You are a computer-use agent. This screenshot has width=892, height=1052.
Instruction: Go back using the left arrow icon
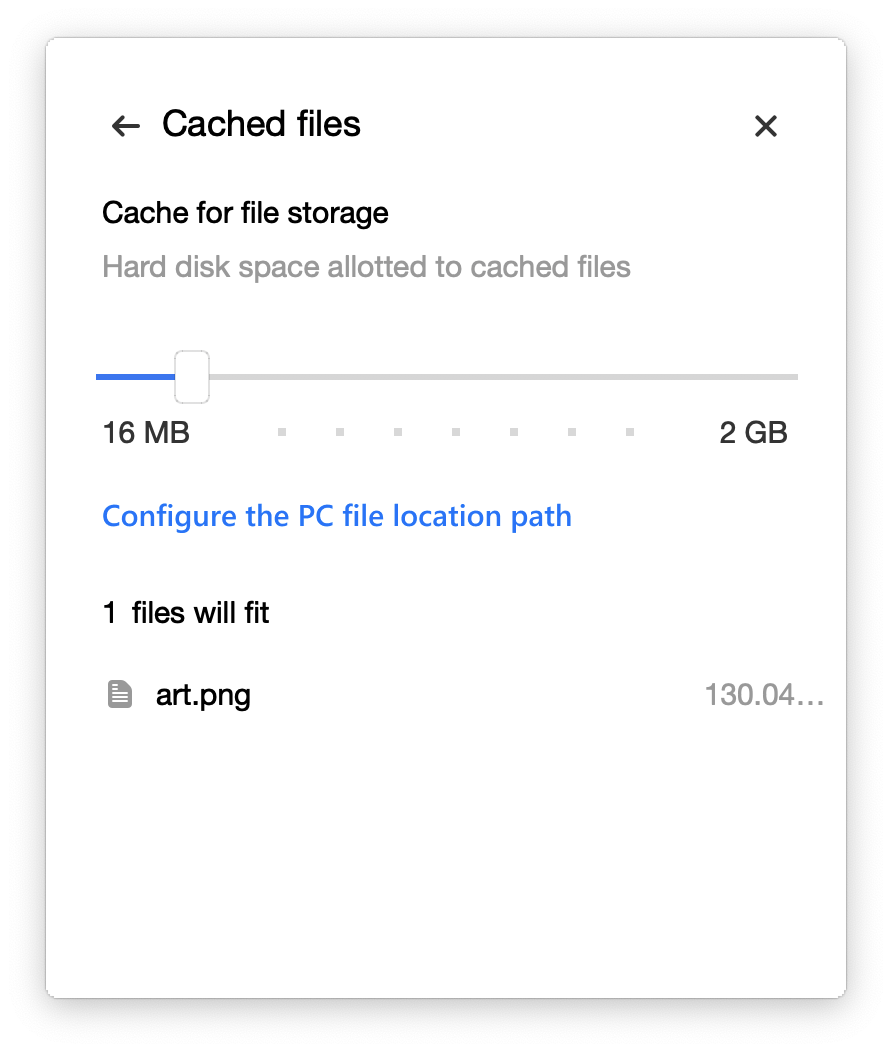125,125
